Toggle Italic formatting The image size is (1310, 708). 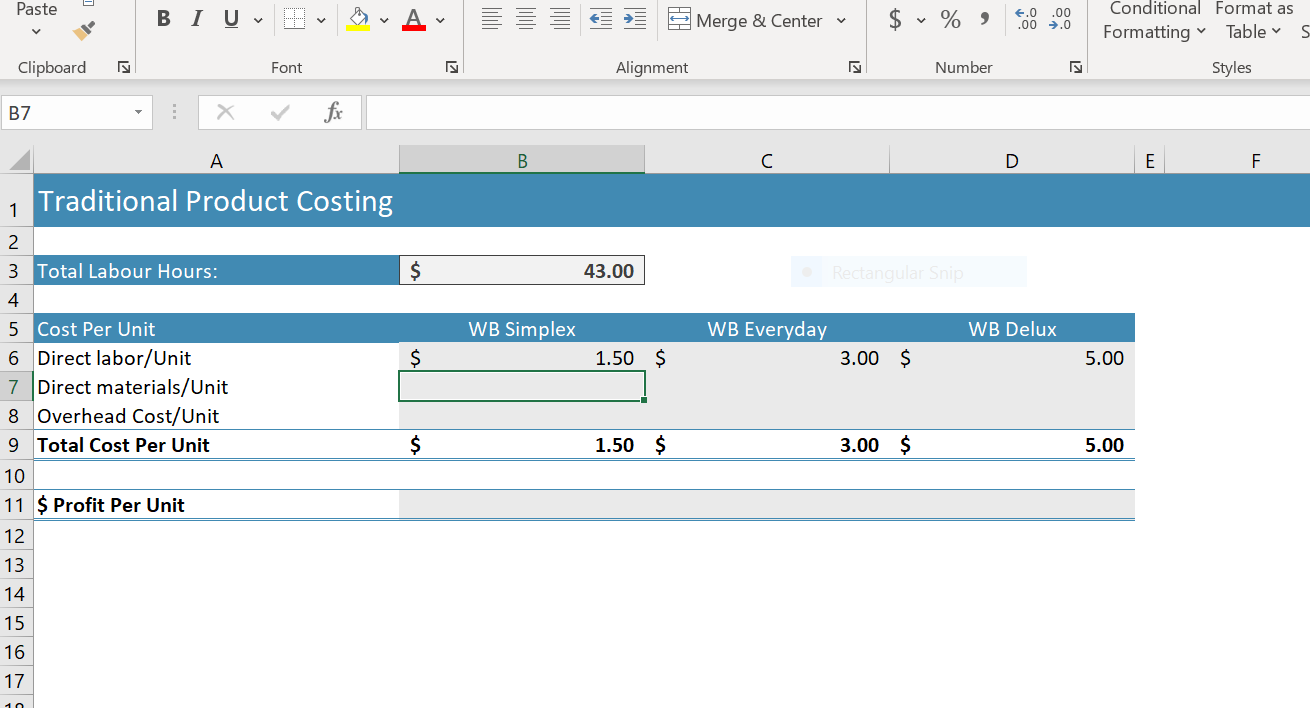pyautogui.click(x=197, y=19)
